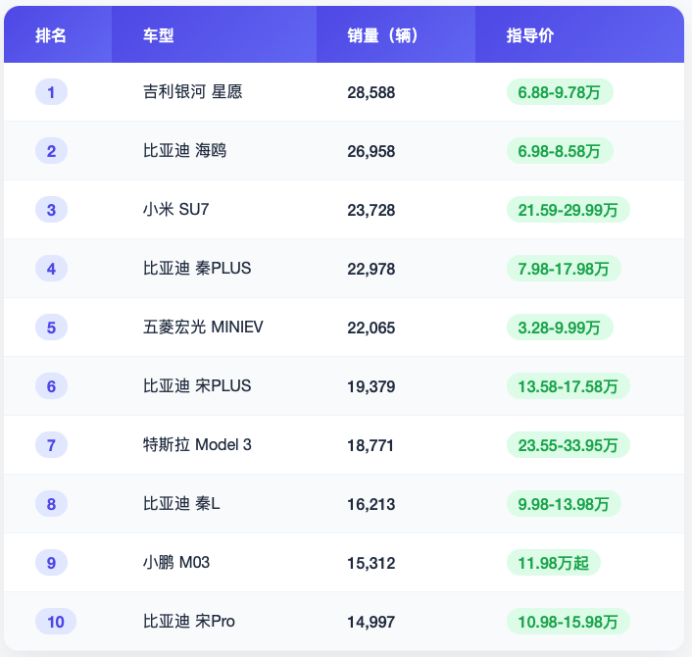693x657 pixels.
Task: Select the 比亚迪 宋PLUS model name
Action: 197,386
